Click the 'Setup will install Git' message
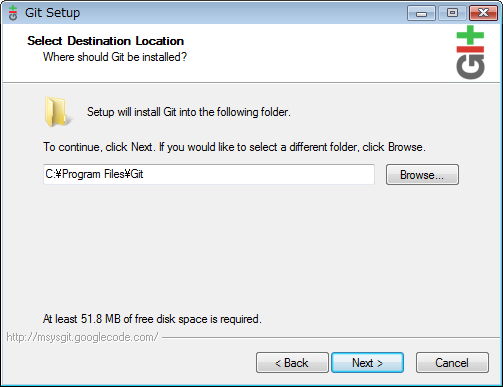Viewport: 503px width, 387px height. pos(189,112)
